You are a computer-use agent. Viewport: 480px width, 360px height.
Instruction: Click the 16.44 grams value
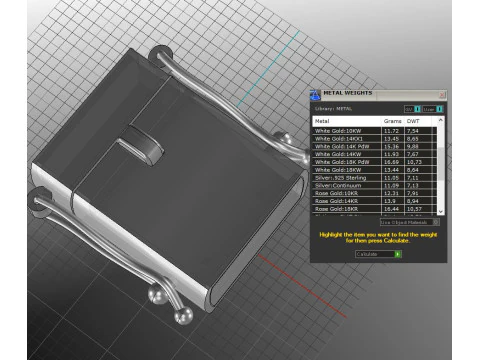pyautogui.click(x=391, y=209)
